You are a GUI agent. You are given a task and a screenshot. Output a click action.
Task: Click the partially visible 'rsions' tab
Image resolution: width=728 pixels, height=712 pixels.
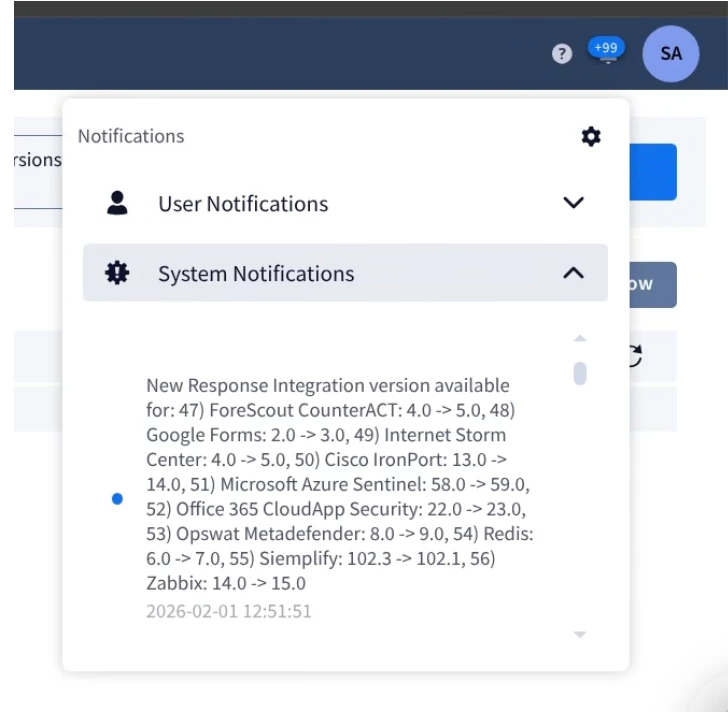(38, 160)
